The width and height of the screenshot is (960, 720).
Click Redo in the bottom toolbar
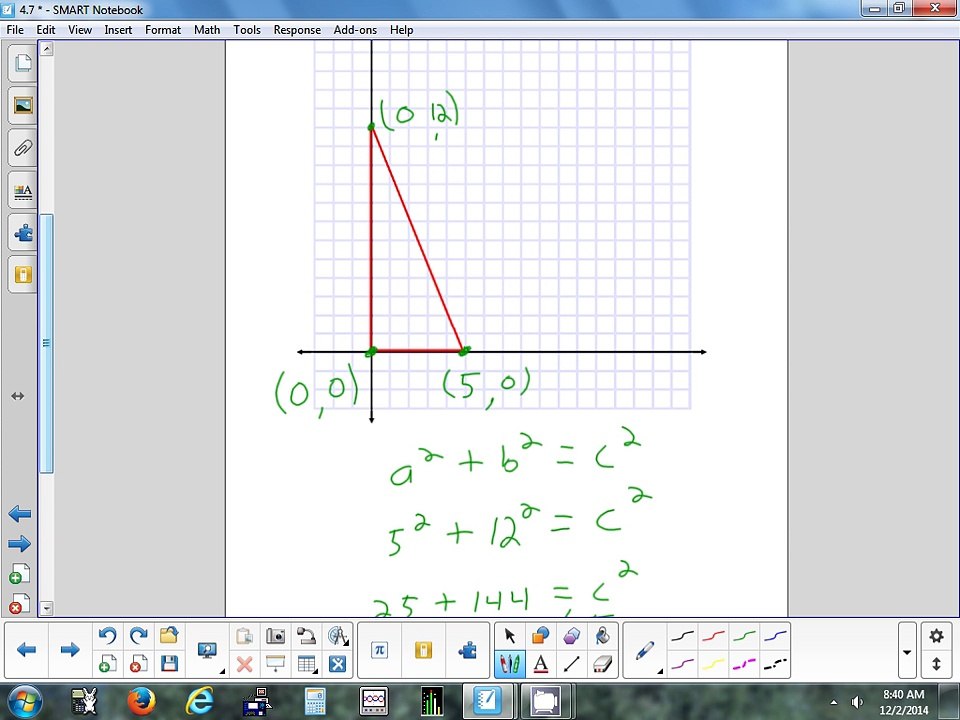coord(138,636)
